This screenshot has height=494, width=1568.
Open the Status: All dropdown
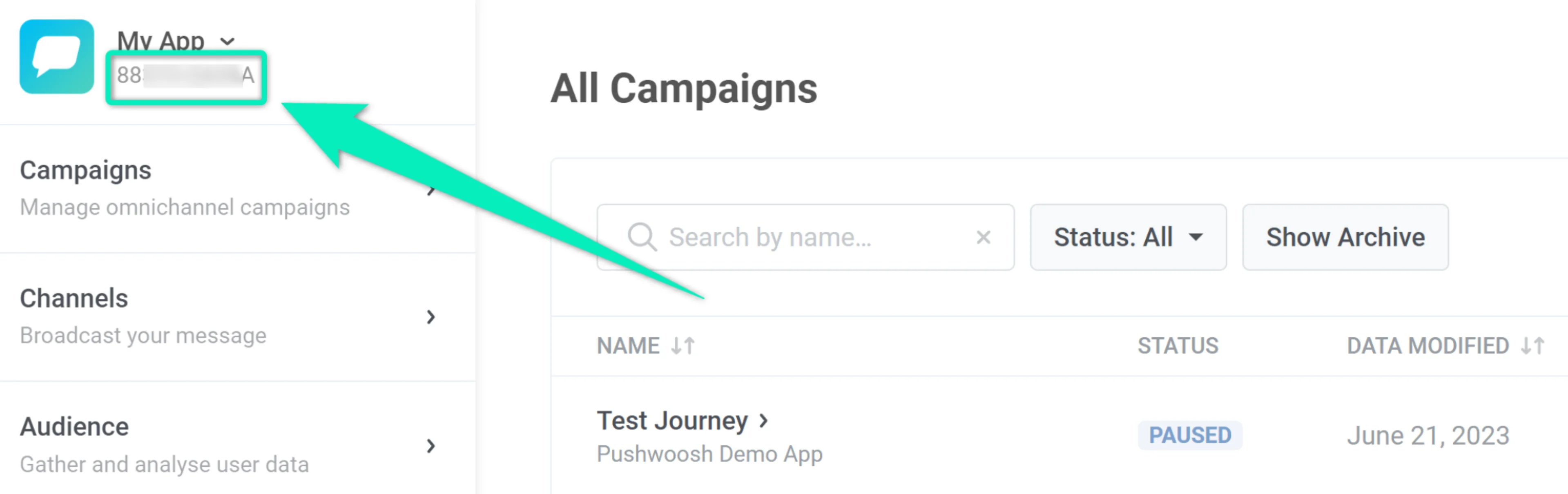tap(1128, 237)
